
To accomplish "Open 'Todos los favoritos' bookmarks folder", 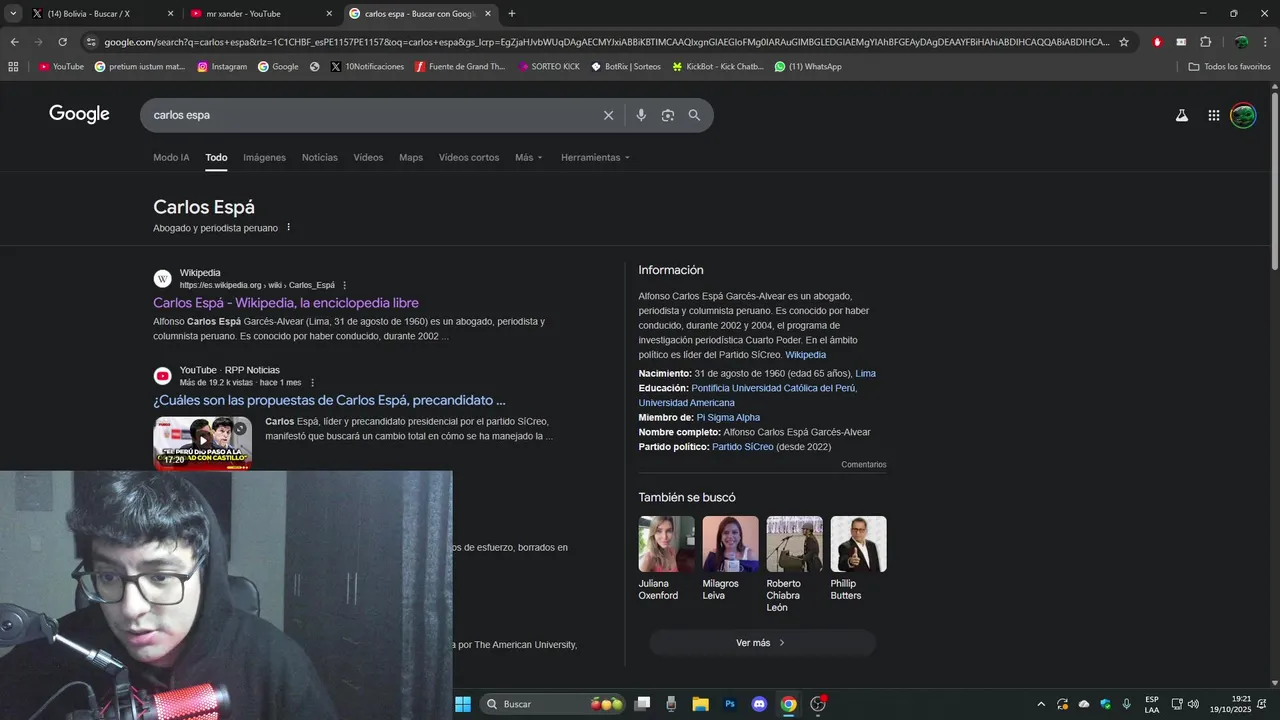I will pyautogui.click(x=1229, y=67).
